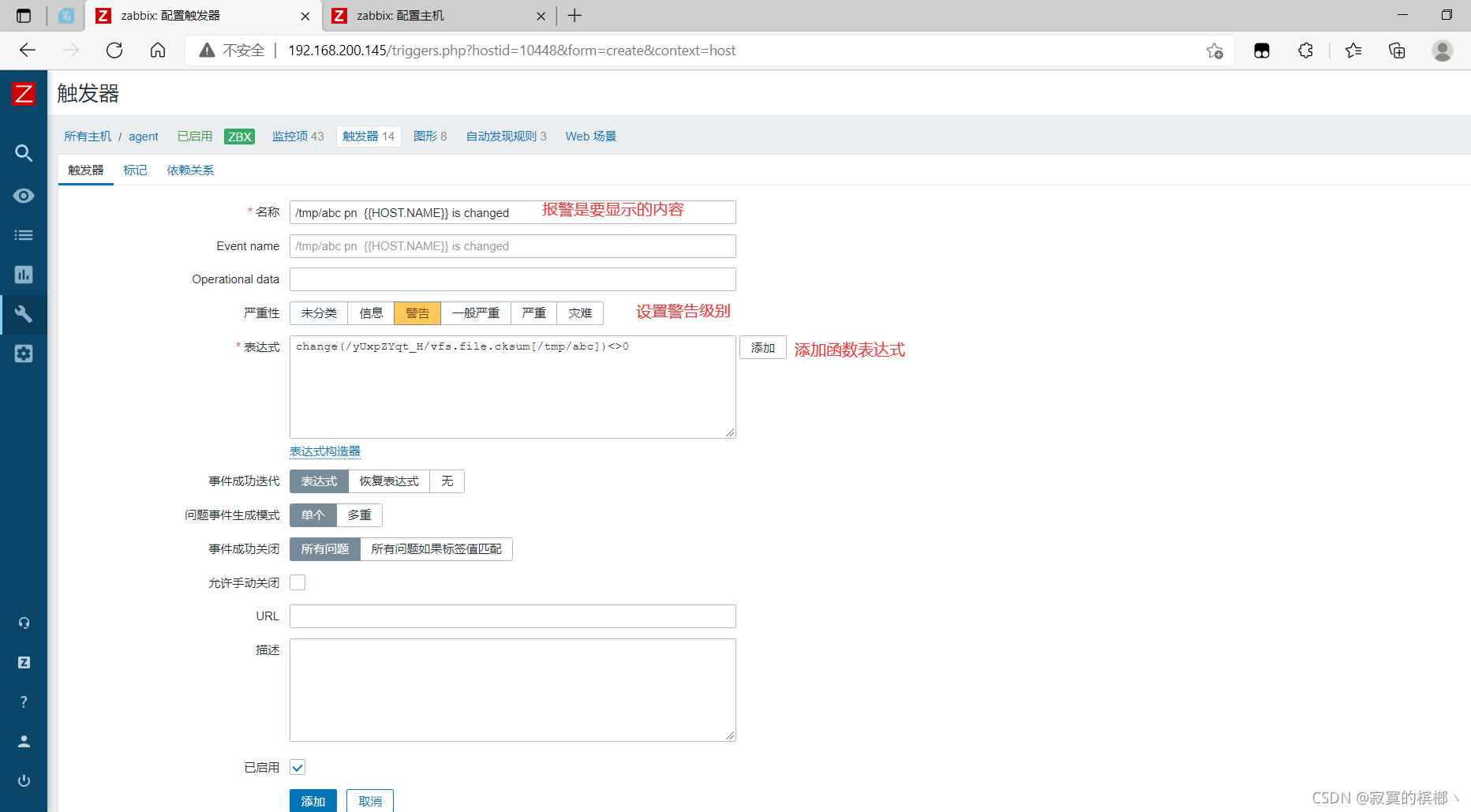This screenshot has width=1471, height=812.
Task: Select 多重 problem generation mode
Action: tap(360, 515)
